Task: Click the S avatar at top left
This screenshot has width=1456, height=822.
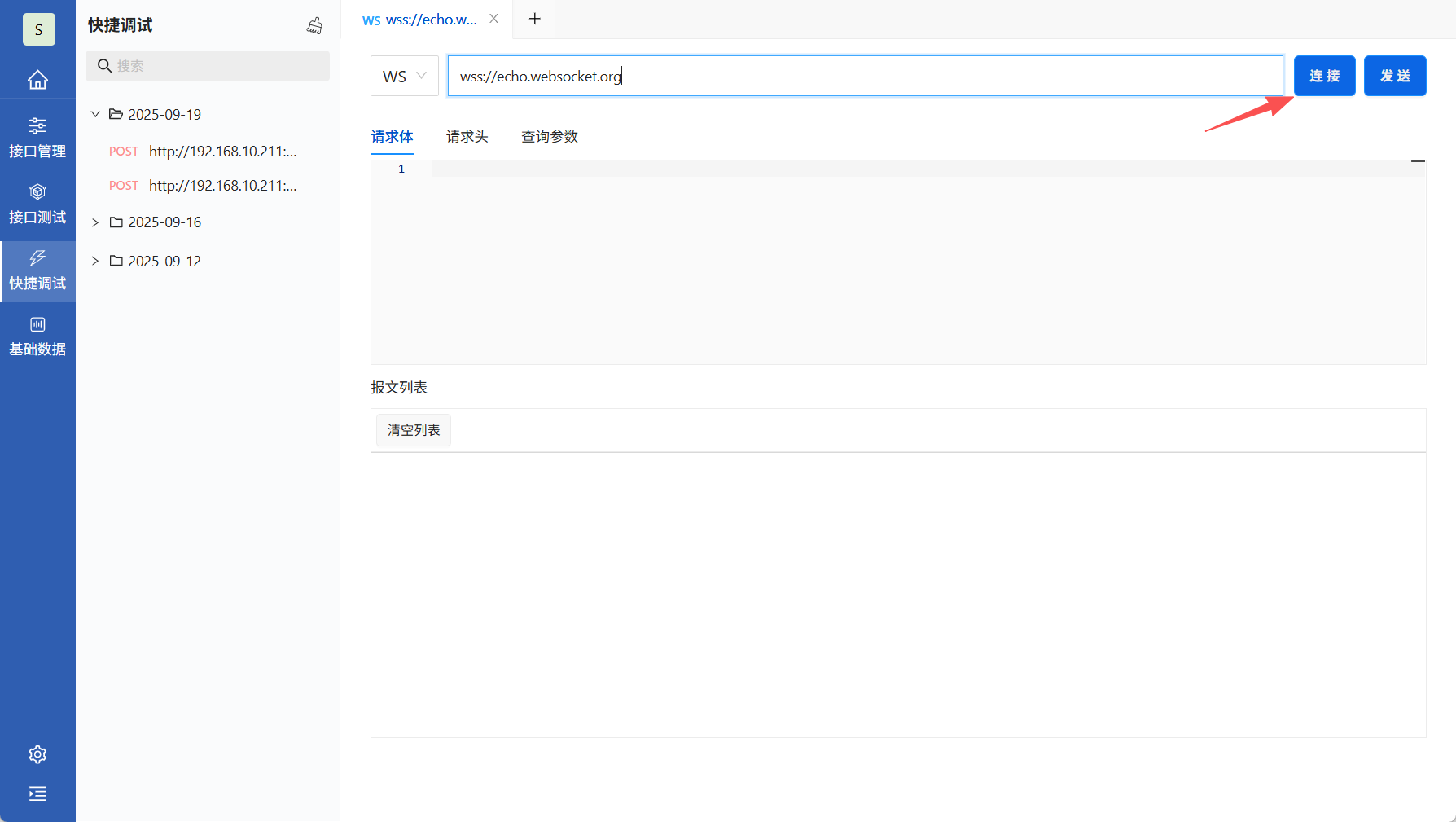Action: pyautogui.click(x=38, y=29)
